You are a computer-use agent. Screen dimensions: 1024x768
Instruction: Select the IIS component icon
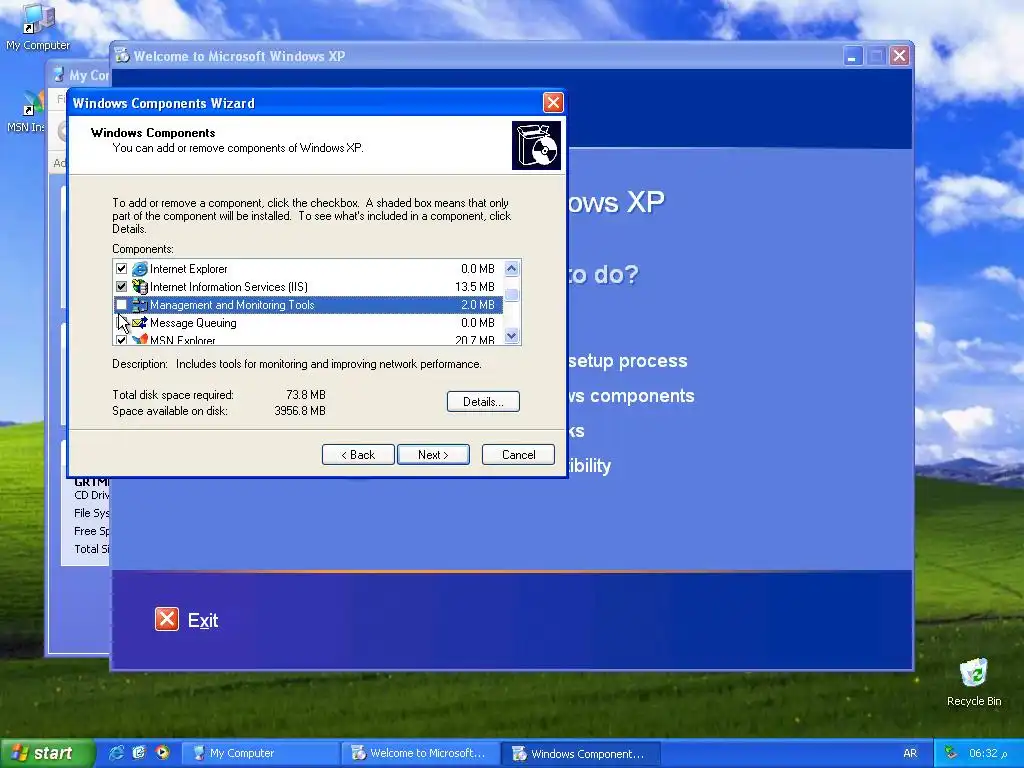click(140, 287)
